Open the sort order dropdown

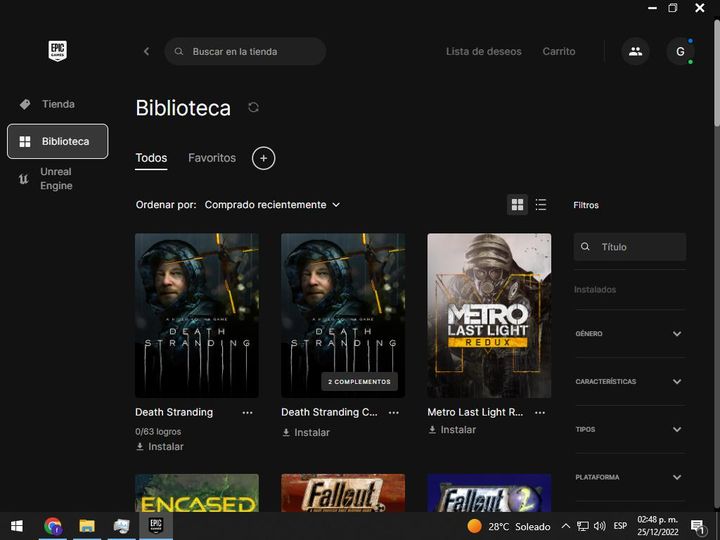[x=272, y=205]
